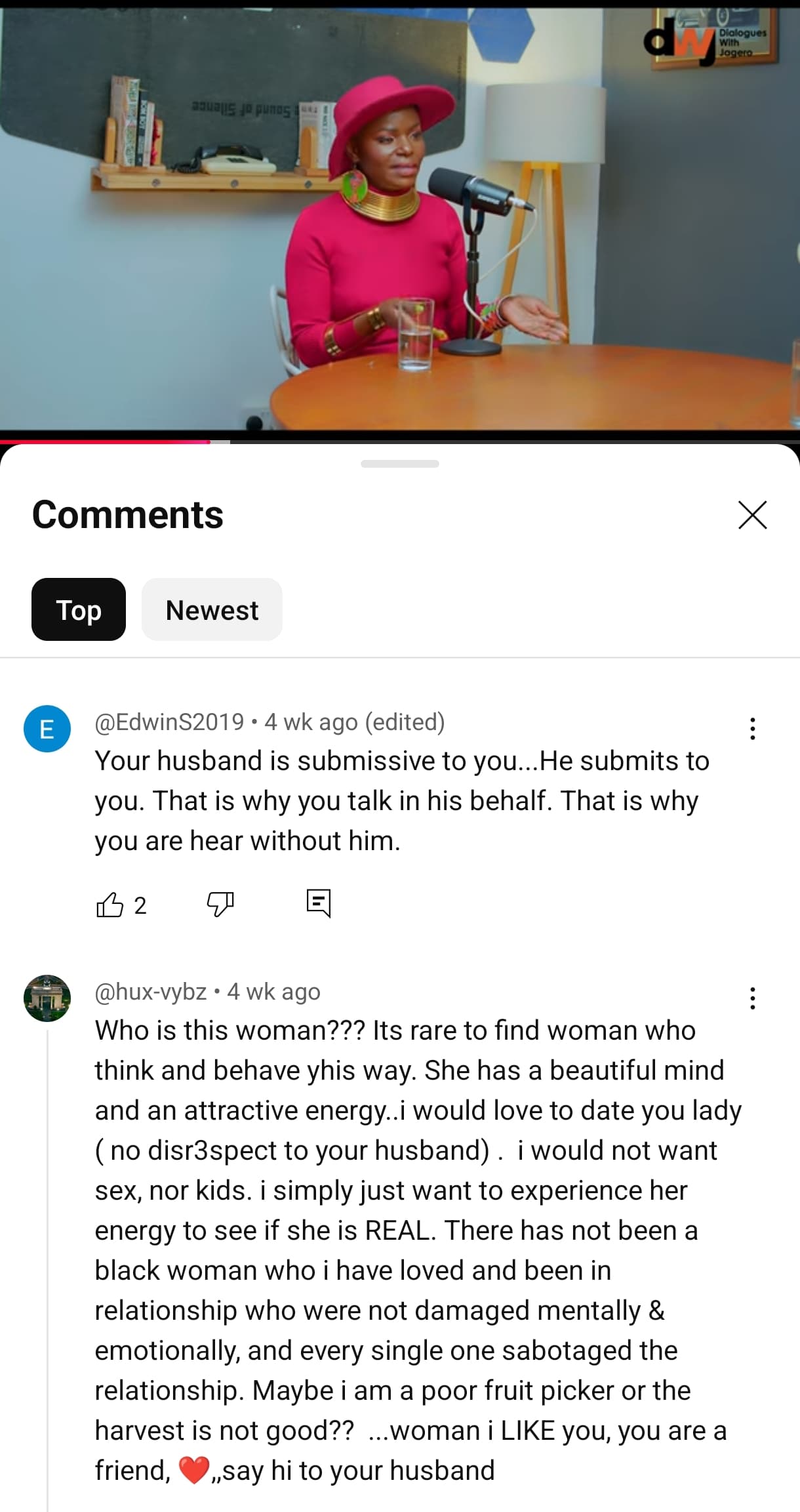The image size is (800, 1512).
Task: Like EdwinS2019's comment with thumbs up
Action: coord(110,905)
